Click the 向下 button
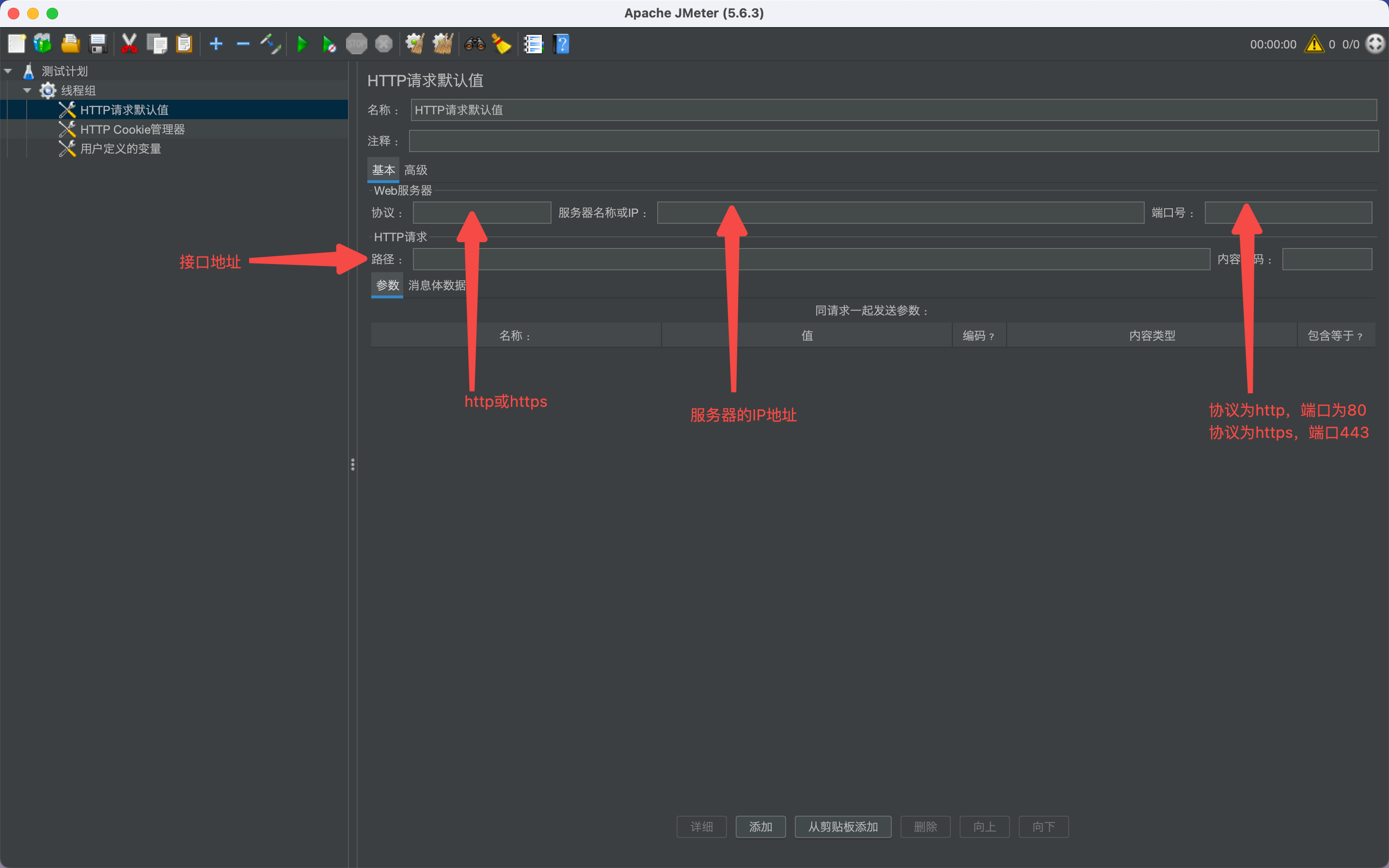The height and width of the screenshot is (868, 1389). pyautogui.click(x=1044, y=827)
